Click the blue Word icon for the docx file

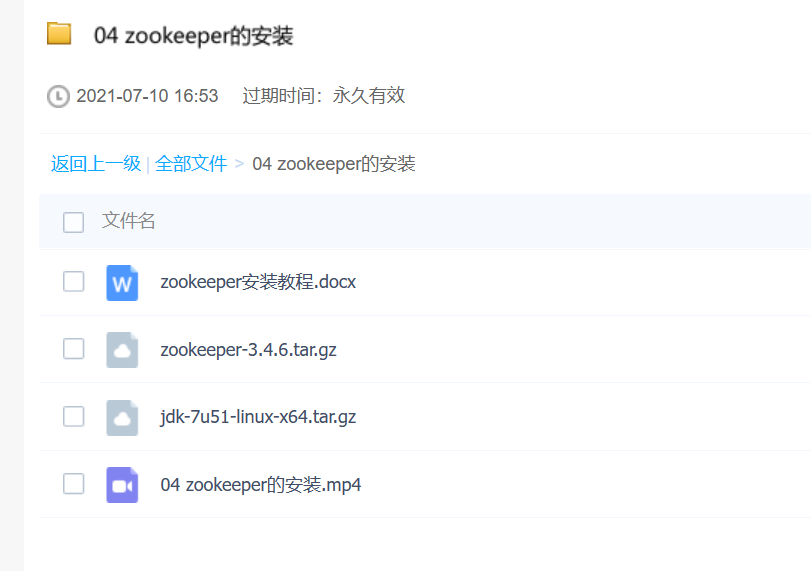tap(122, 282)
